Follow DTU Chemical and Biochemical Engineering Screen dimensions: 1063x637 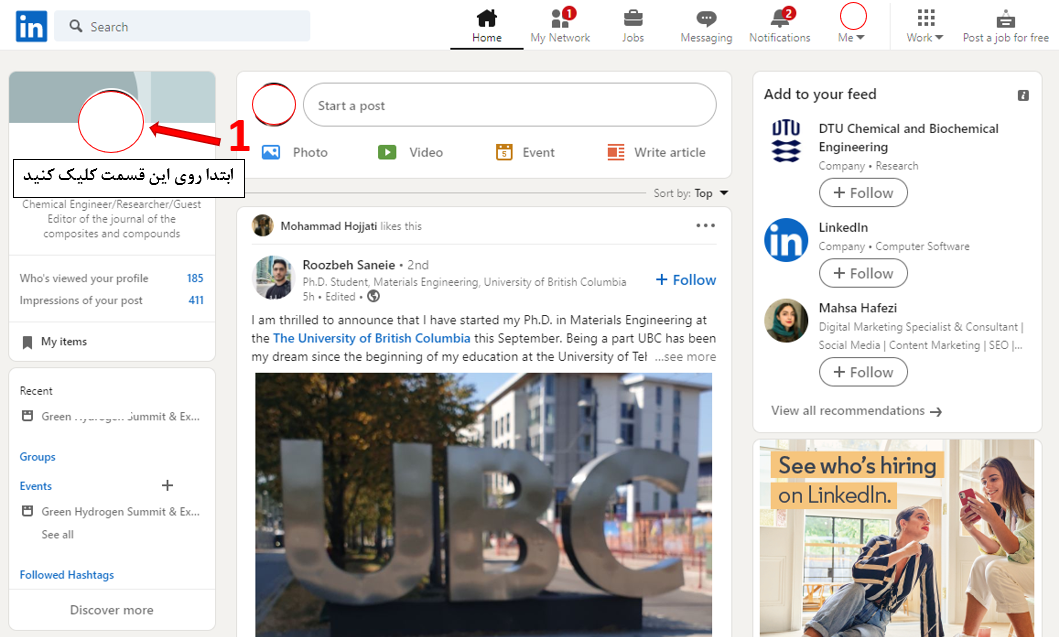pos(863,193)
